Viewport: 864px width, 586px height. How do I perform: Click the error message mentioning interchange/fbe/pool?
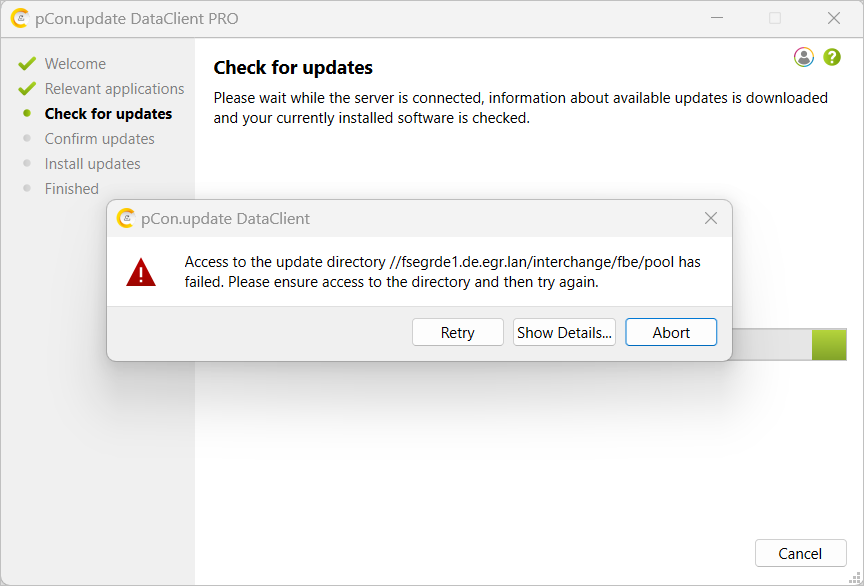pyautogui.click(x=442, y=272)
